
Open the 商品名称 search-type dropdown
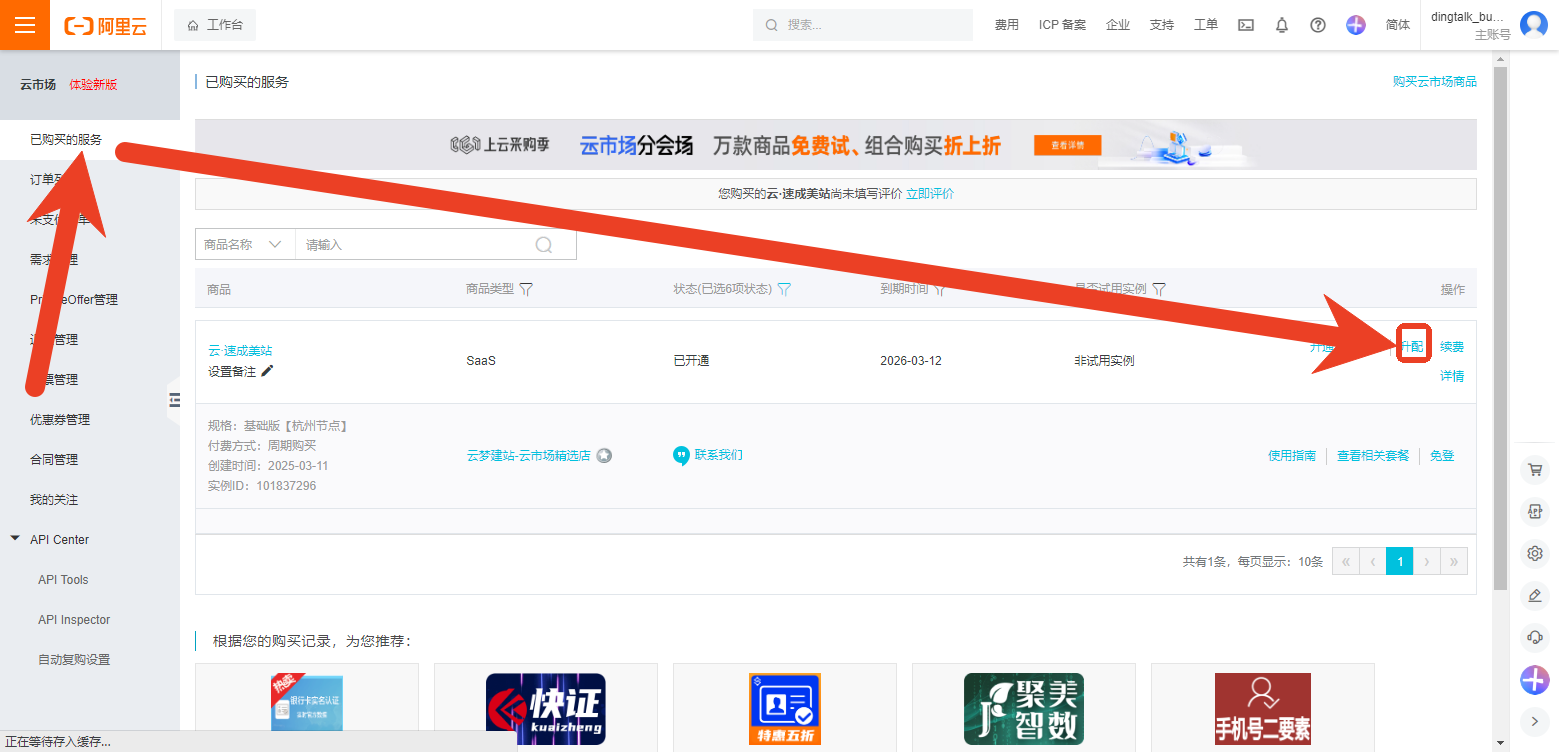(245, 244)
